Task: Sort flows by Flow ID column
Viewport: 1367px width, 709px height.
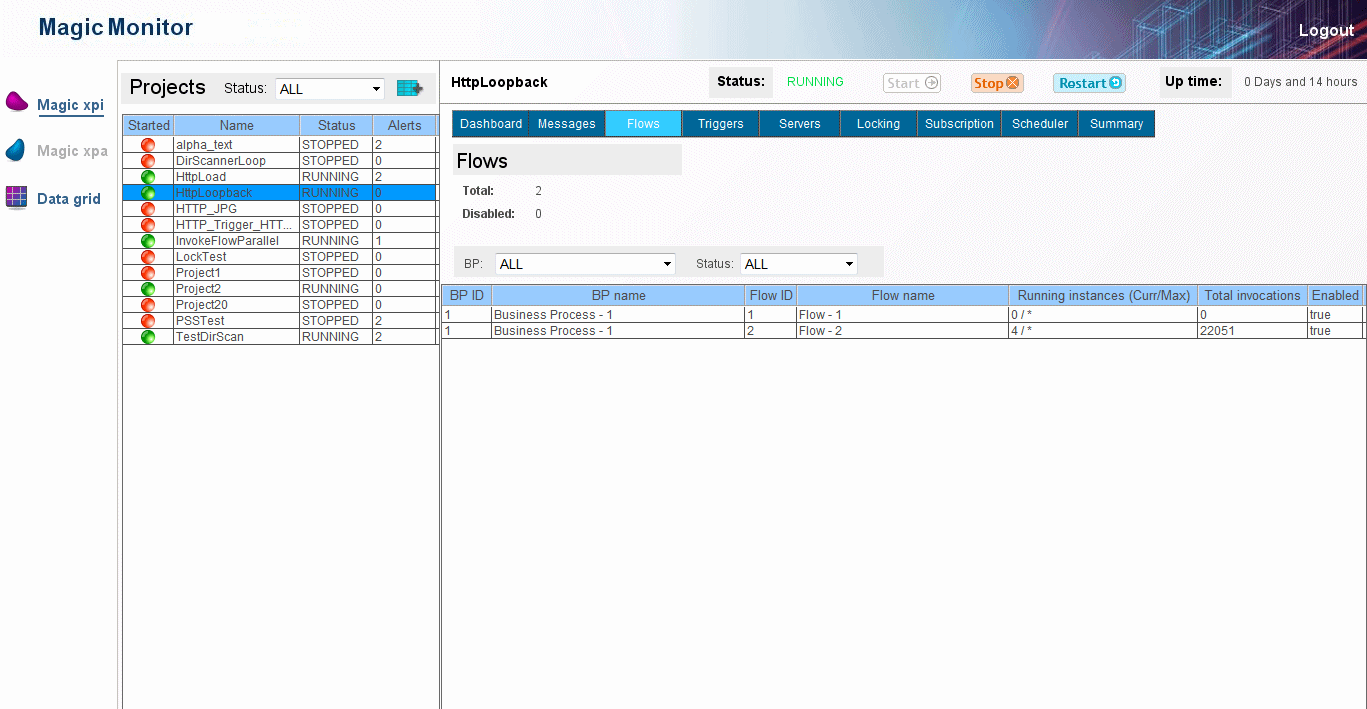Action: tap(771, 295)
